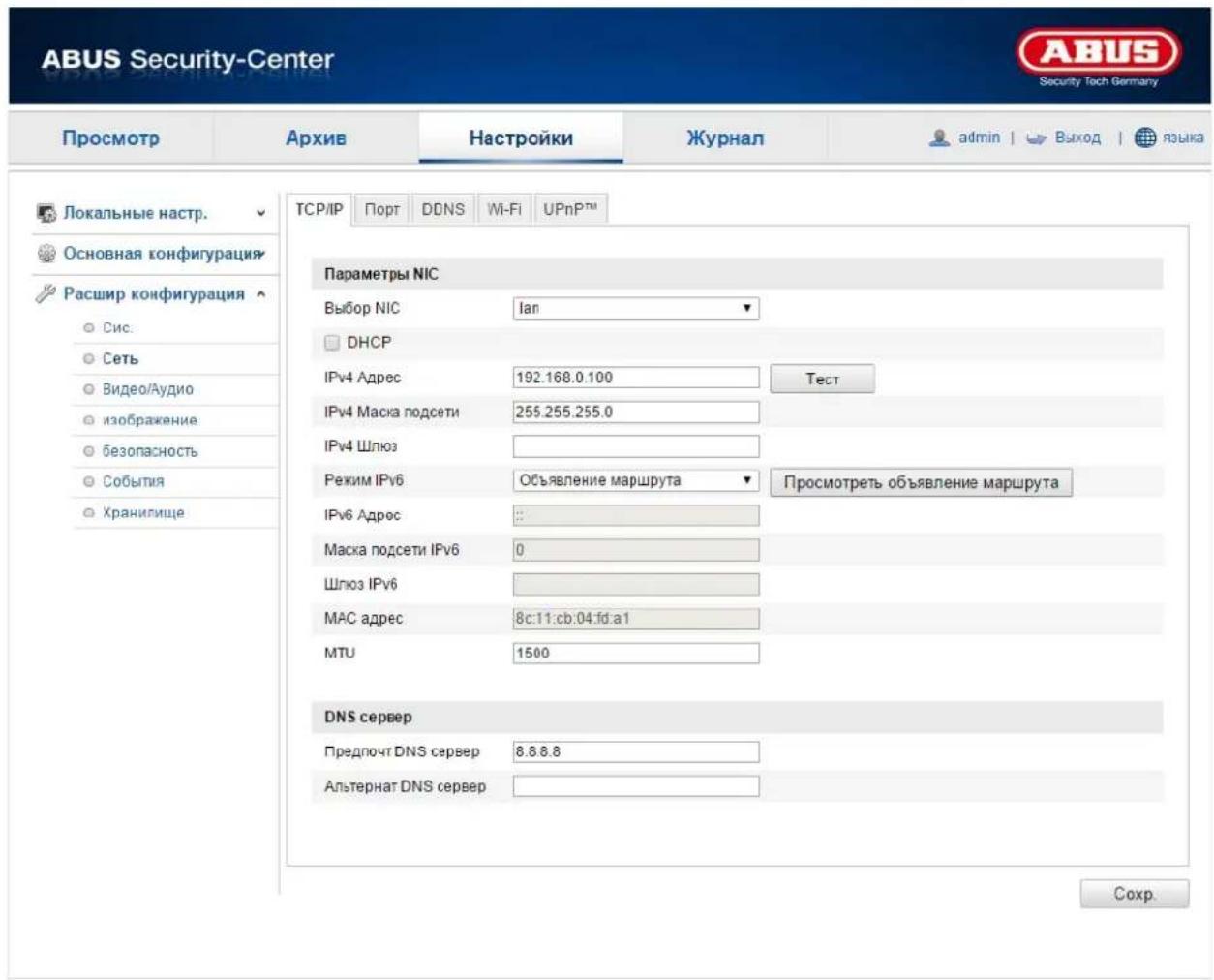Click the Расшир конфигурация wrench icon
The height and width of the screenshot is (980, 1214).
pos(46,293)
